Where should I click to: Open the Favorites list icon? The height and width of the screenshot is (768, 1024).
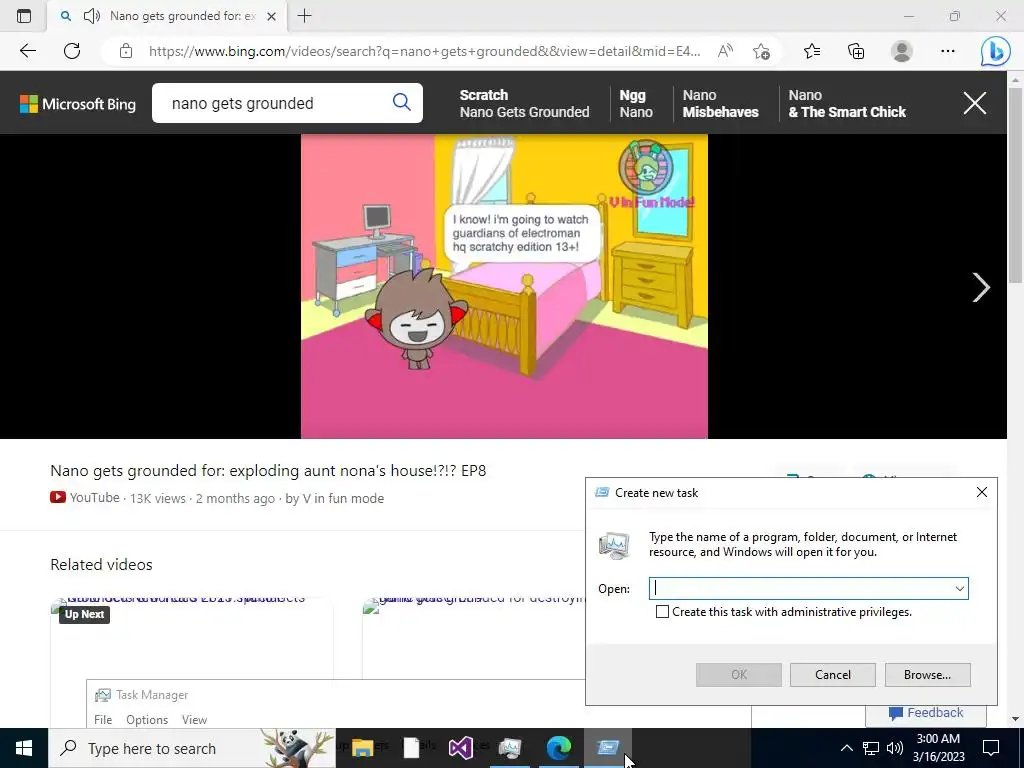pos(812,51)
